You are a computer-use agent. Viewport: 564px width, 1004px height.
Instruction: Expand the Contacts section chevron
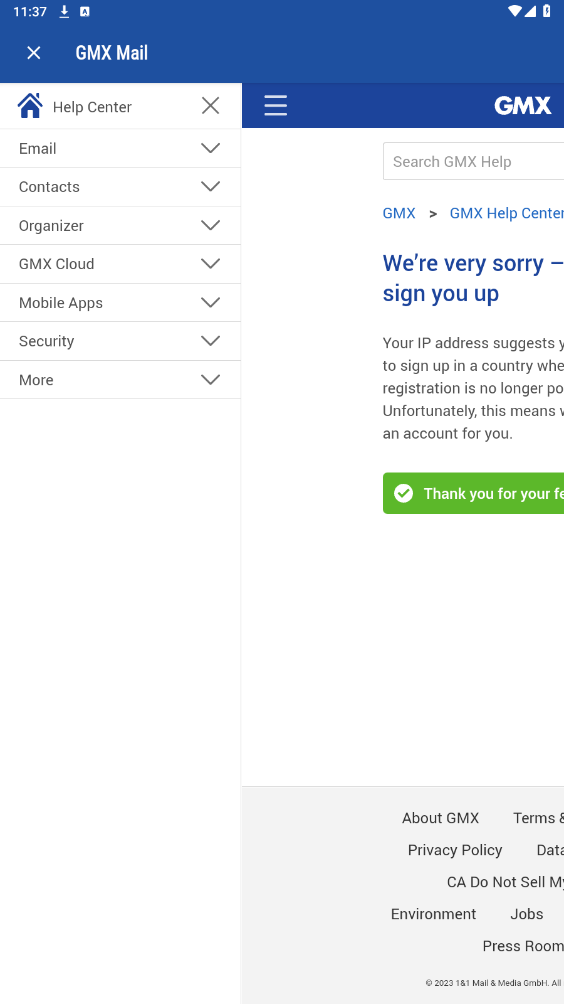tap(210, 186)
